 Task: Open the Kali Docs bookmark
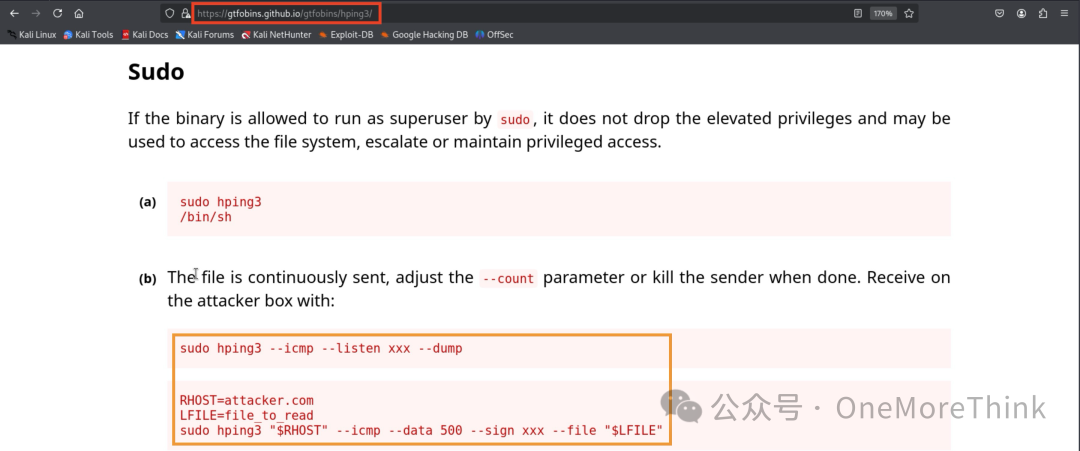[145, 34]
